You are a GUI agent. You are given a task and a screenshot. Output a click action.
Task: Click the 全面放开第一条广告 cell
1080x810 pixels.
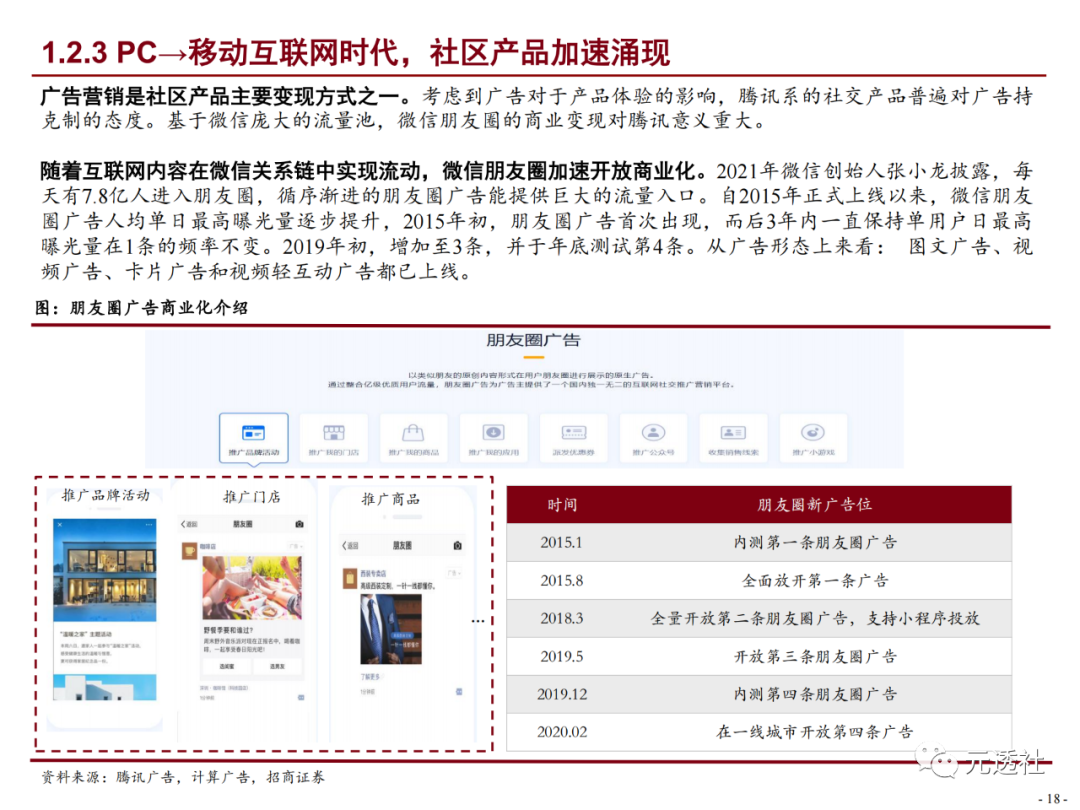[x=815, y=581]
